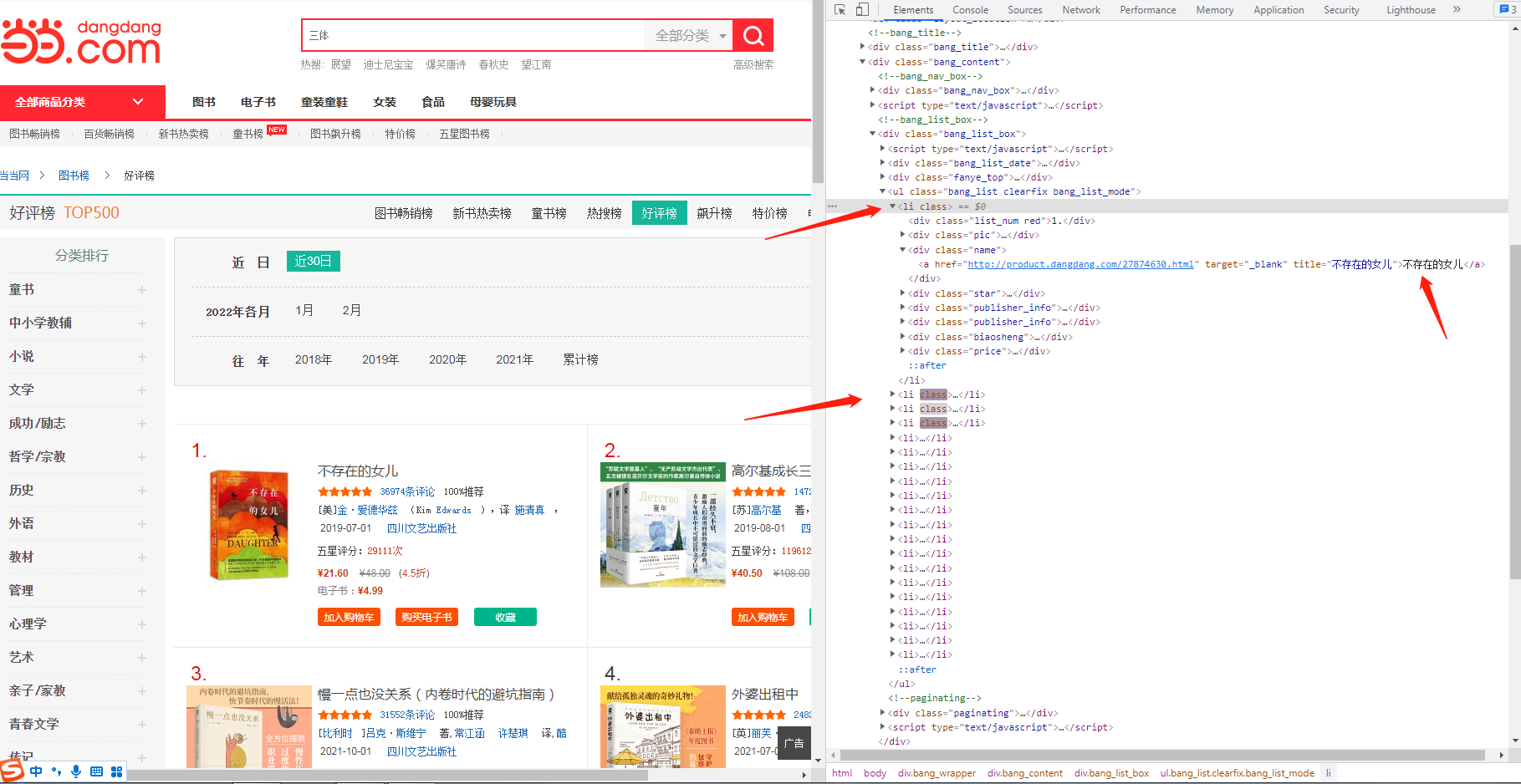1521x784 pixels.
Task: Expand 童书 category plus icon
Action: point(142,290)
